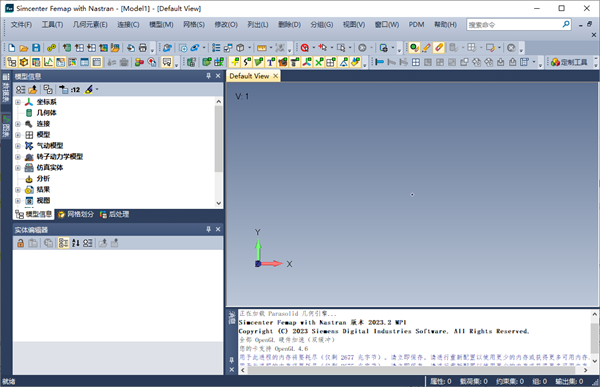Open the 网格(S) menu
The image size is (600, 387).
(194, 24)
